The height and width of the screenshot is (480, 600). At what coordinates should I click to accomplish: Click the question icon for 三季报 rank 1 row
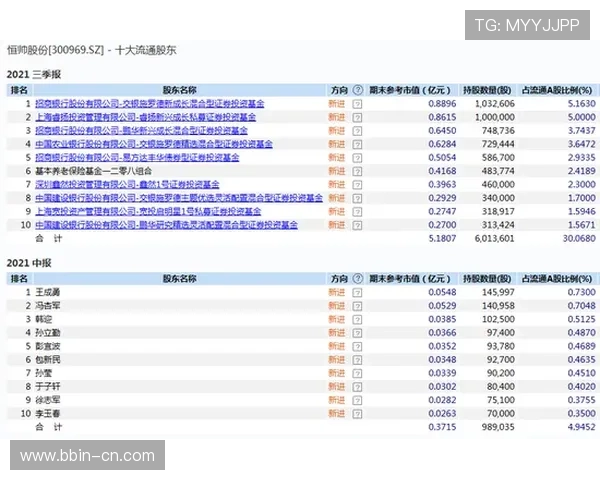click(357, 104)
